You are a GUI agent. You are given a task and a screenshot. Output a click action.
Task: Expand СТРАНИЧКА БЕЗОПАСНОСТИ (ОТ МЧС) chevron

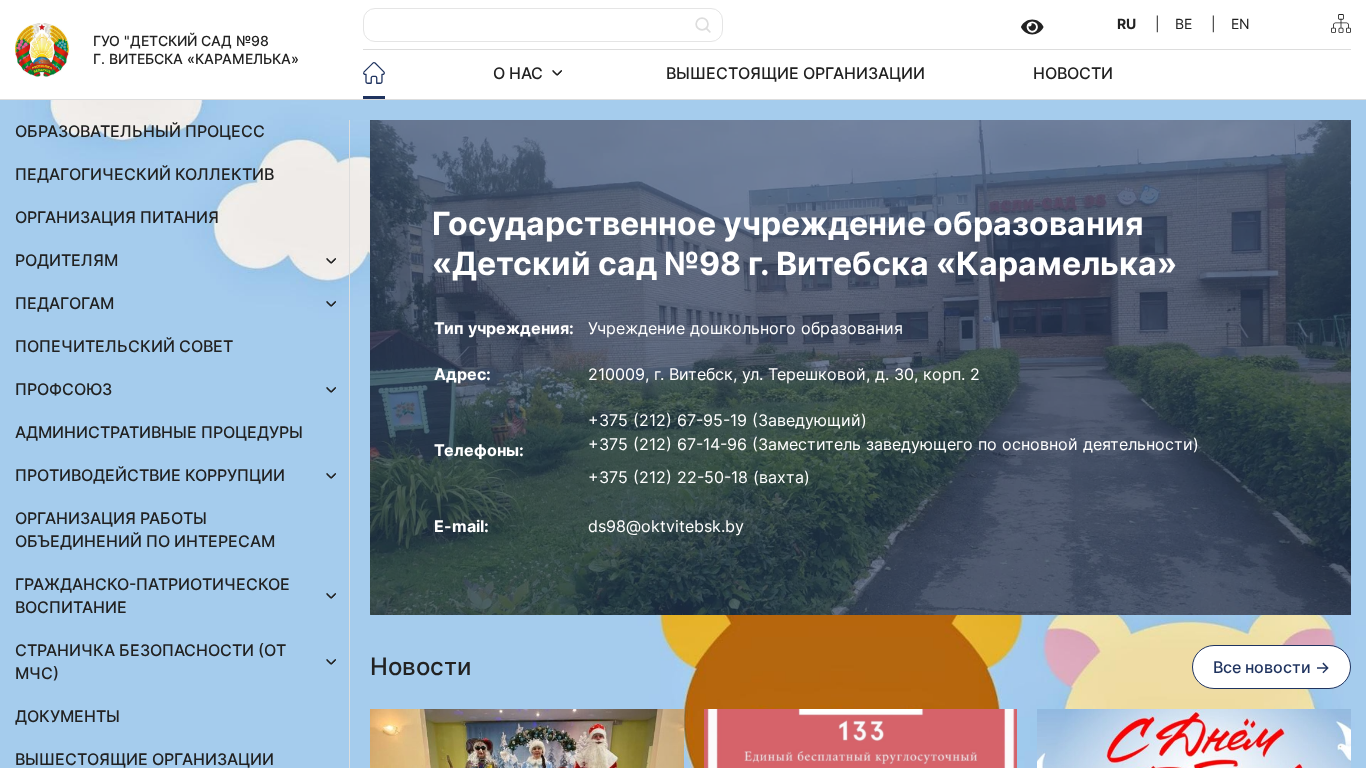click(331, 662)
